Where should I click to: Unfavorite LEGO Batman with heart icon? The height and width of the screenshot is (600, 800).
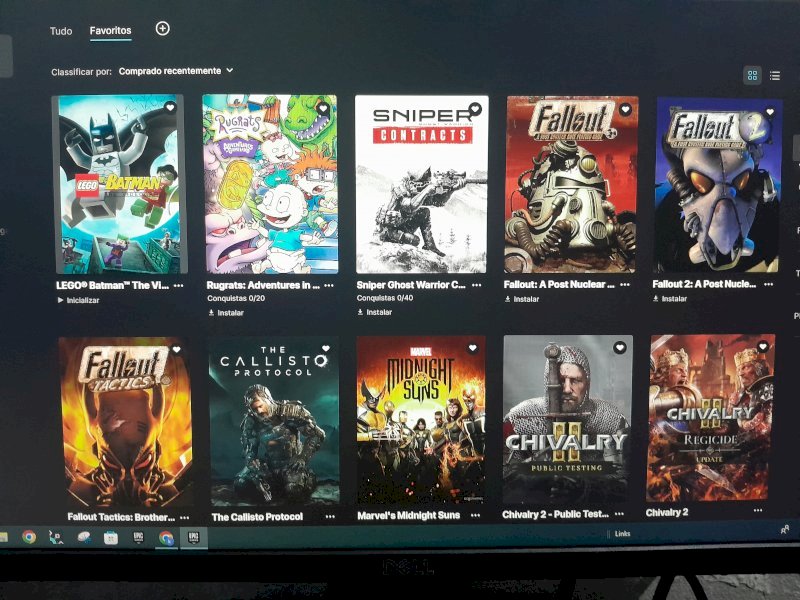click(x=170, y=107)
